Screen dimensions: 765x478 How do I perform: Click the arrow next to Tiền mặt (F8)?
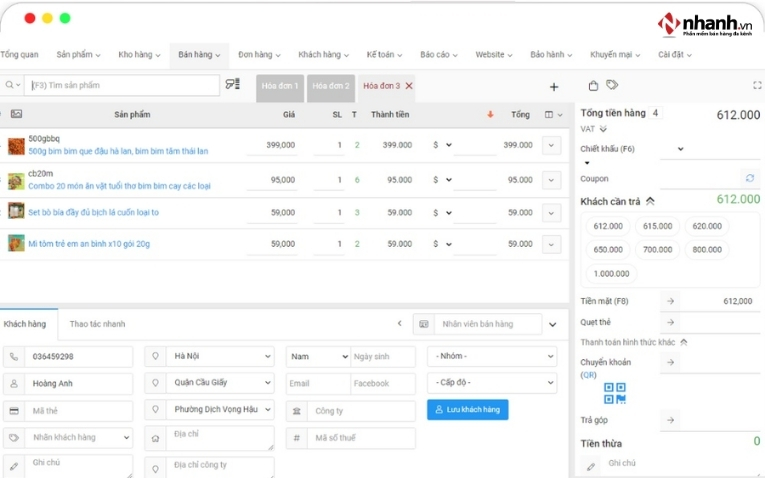click(670, 301)
